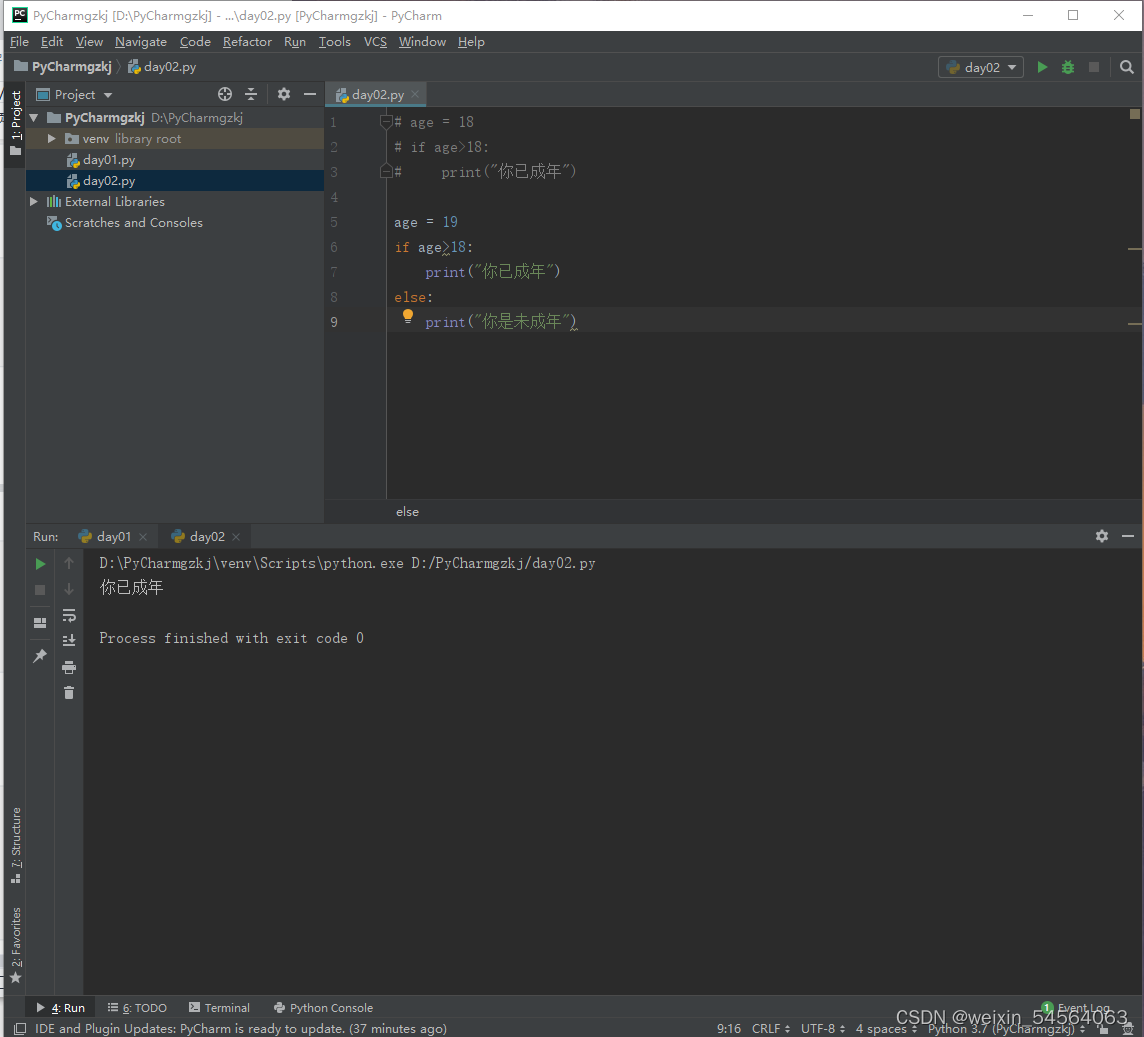Click the print icon in Run panel

tap(69, 667)
